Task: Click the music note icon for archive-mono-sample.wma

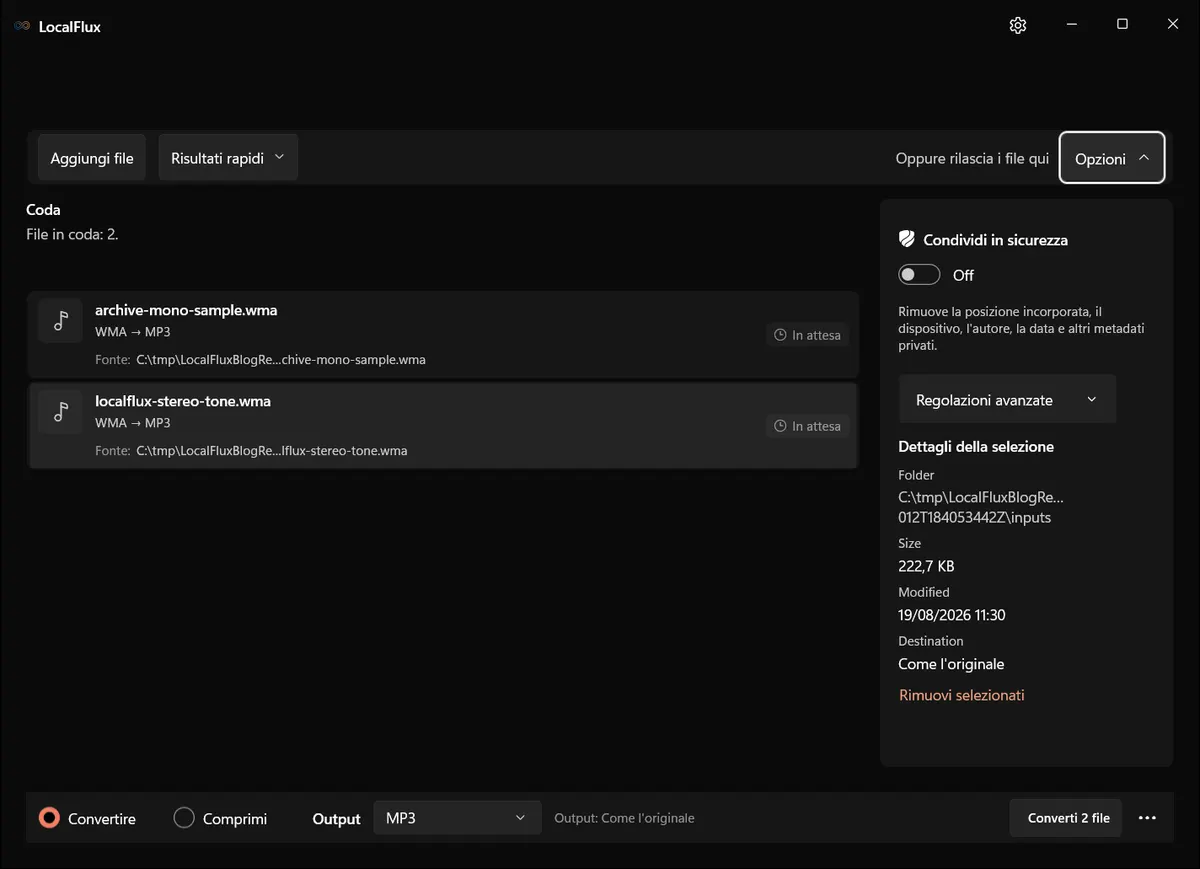Action: pos(61,320)
